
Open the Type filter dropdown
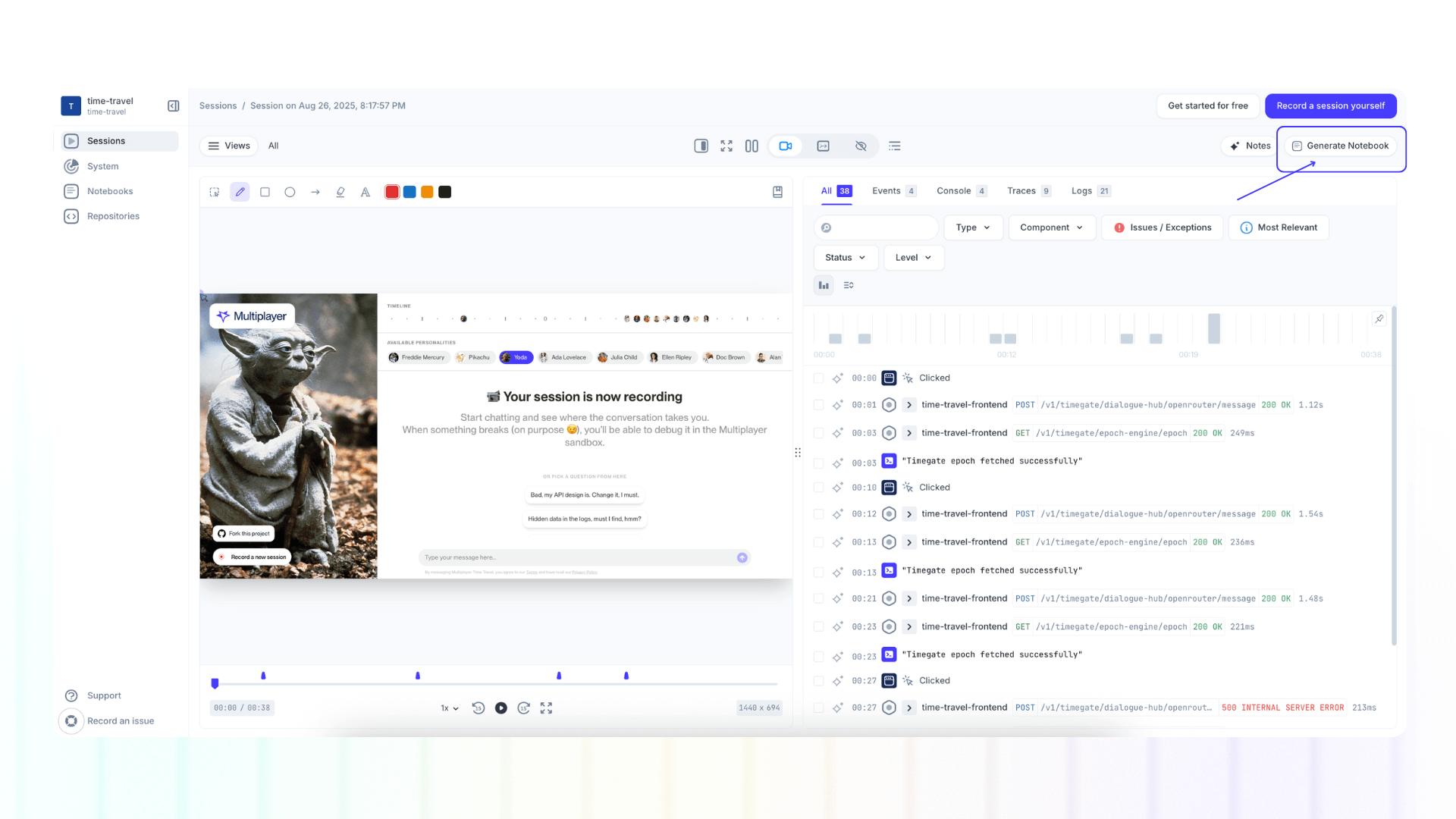[973, 227]
